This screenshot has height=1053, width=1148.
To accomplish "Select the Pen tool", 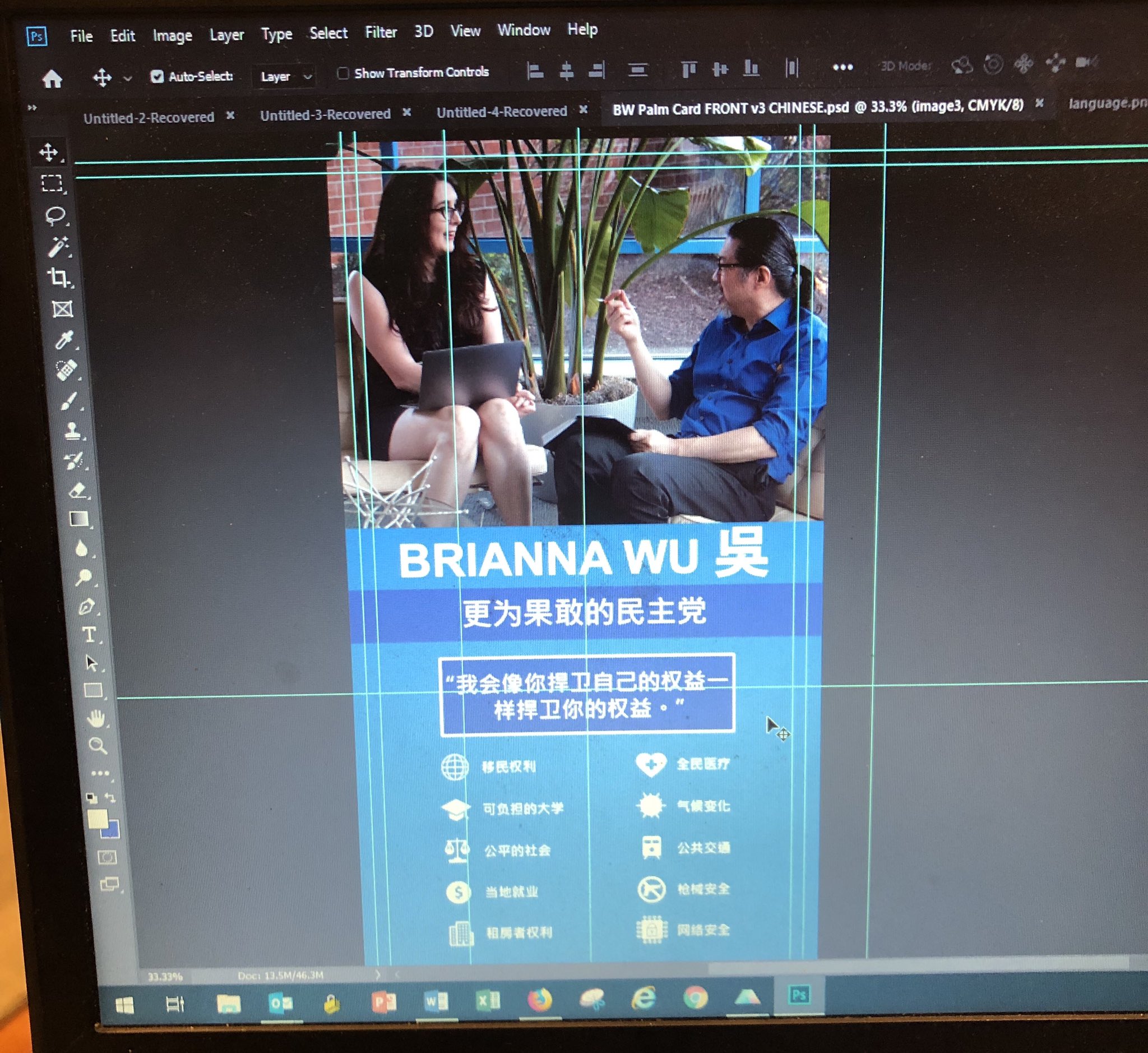I will 86,606.
